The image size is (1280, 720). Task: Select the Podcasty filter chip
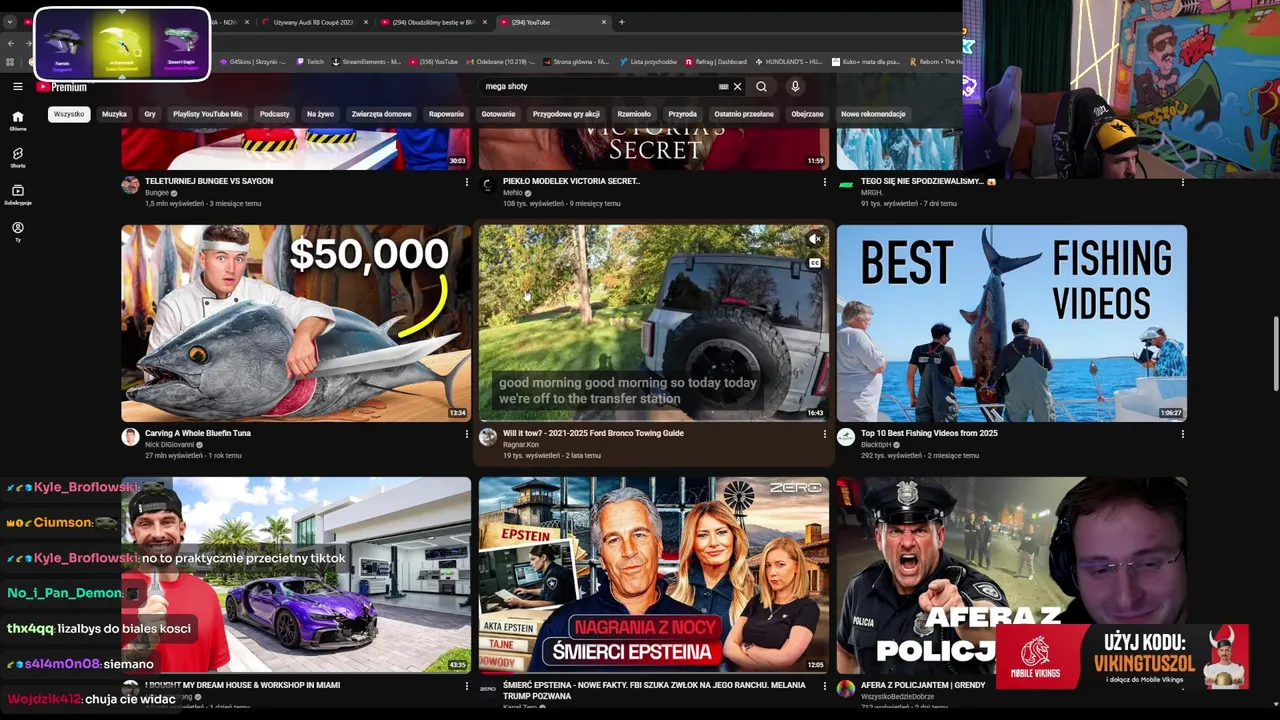point(274,114)
